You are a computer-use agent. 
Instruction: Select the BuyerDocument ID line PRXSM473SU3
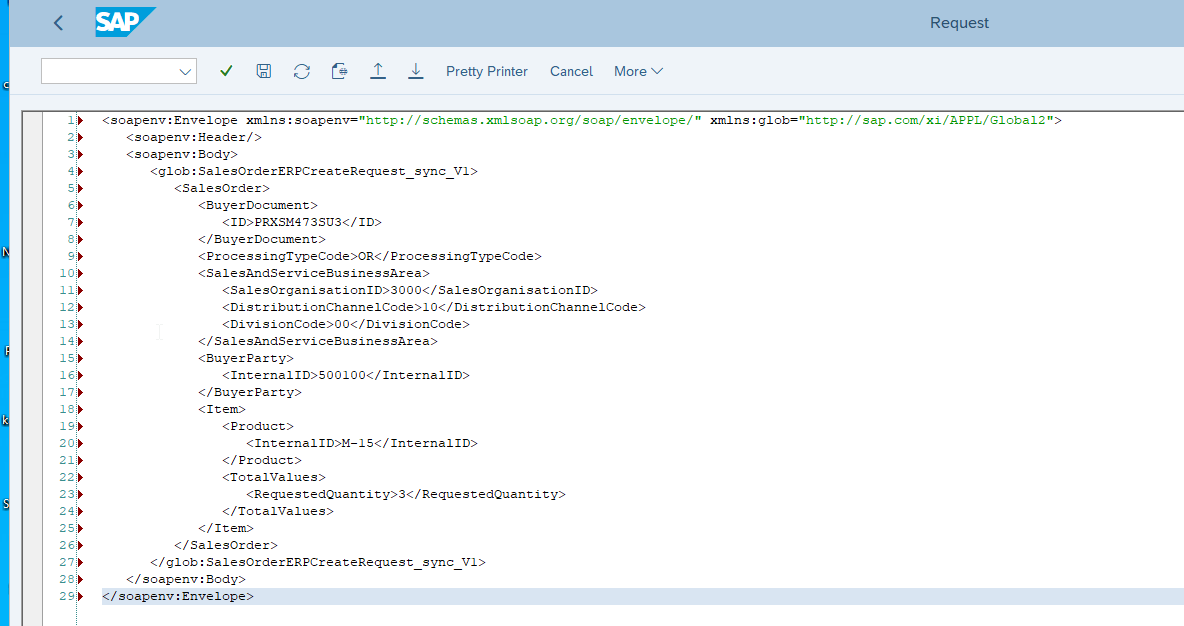coord(302,222)
